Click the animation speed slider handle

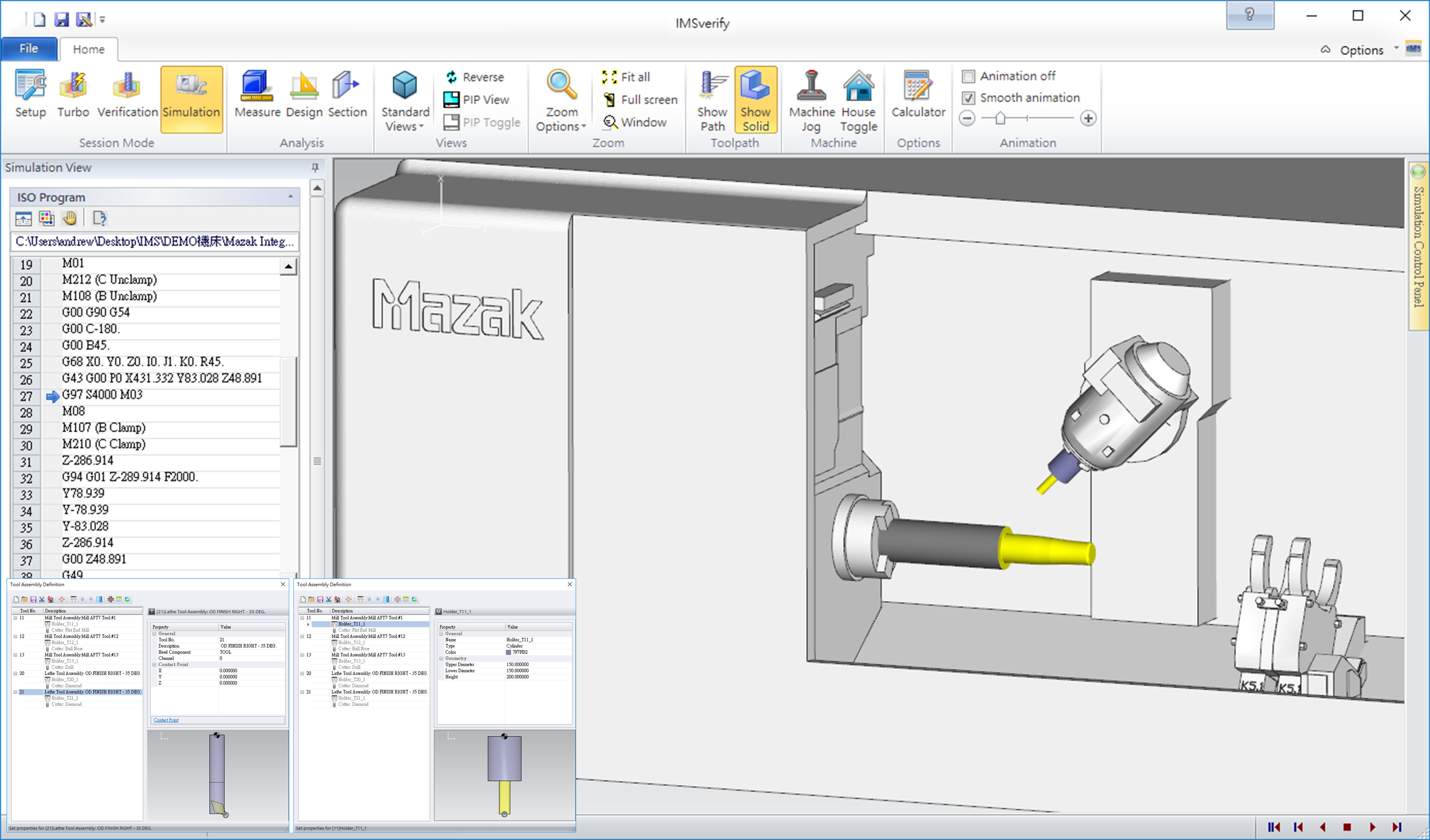pyautogui.click(x=1000, y=118)
